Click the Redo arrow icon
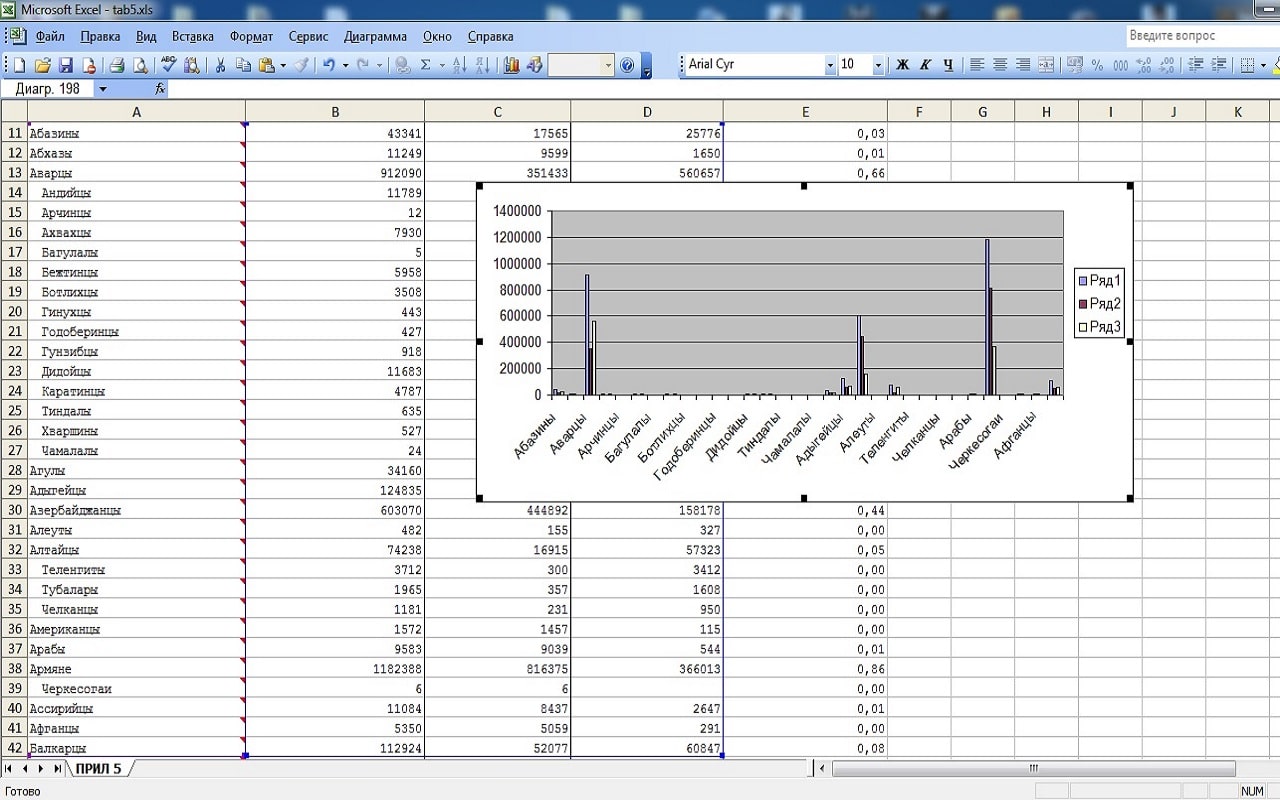Image resolution: width=1280 pixels, height=800 pixels. pyautogui.click(x=363, y=65)
